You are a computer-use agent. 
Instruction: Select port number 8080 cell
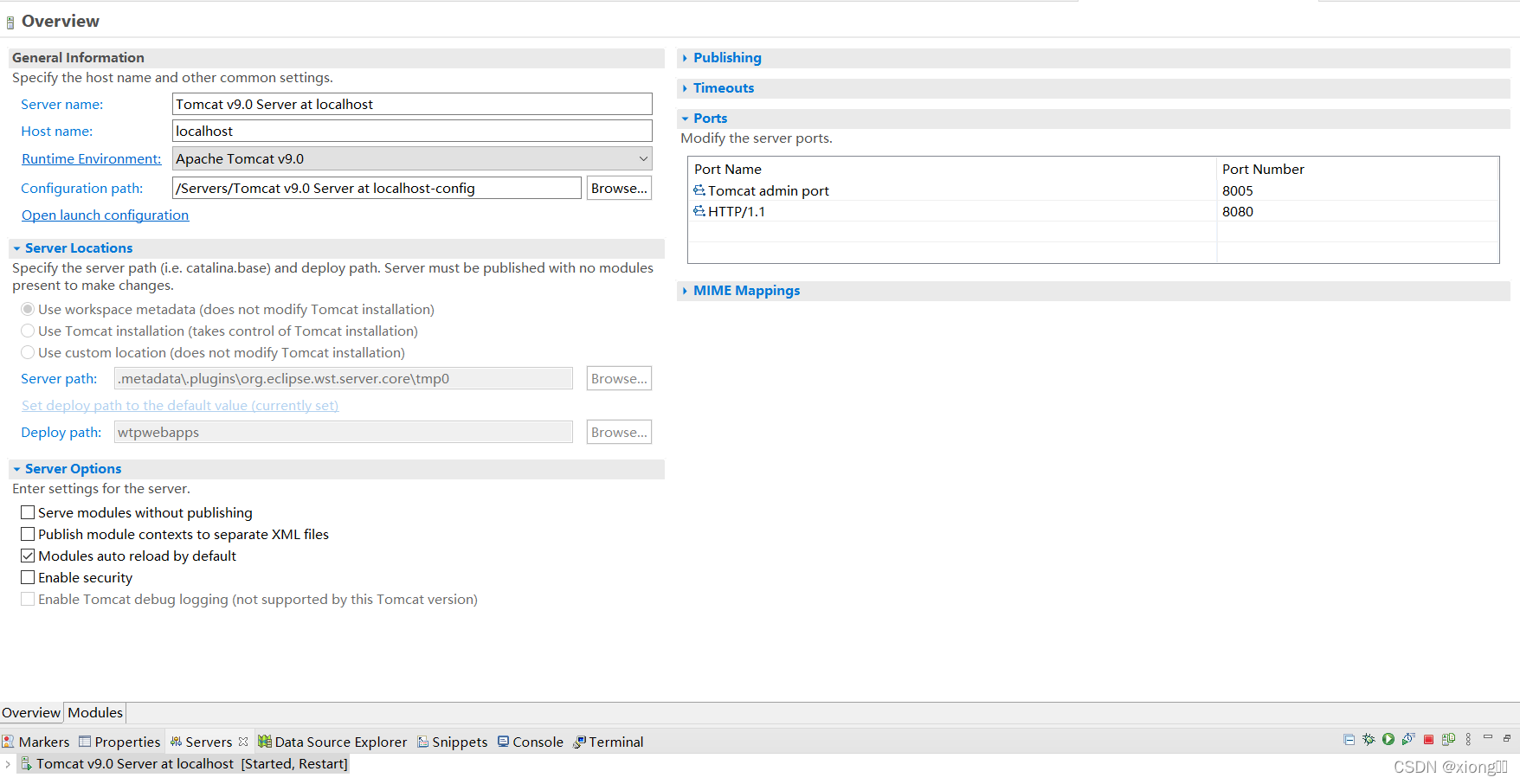click(1238, 211)
